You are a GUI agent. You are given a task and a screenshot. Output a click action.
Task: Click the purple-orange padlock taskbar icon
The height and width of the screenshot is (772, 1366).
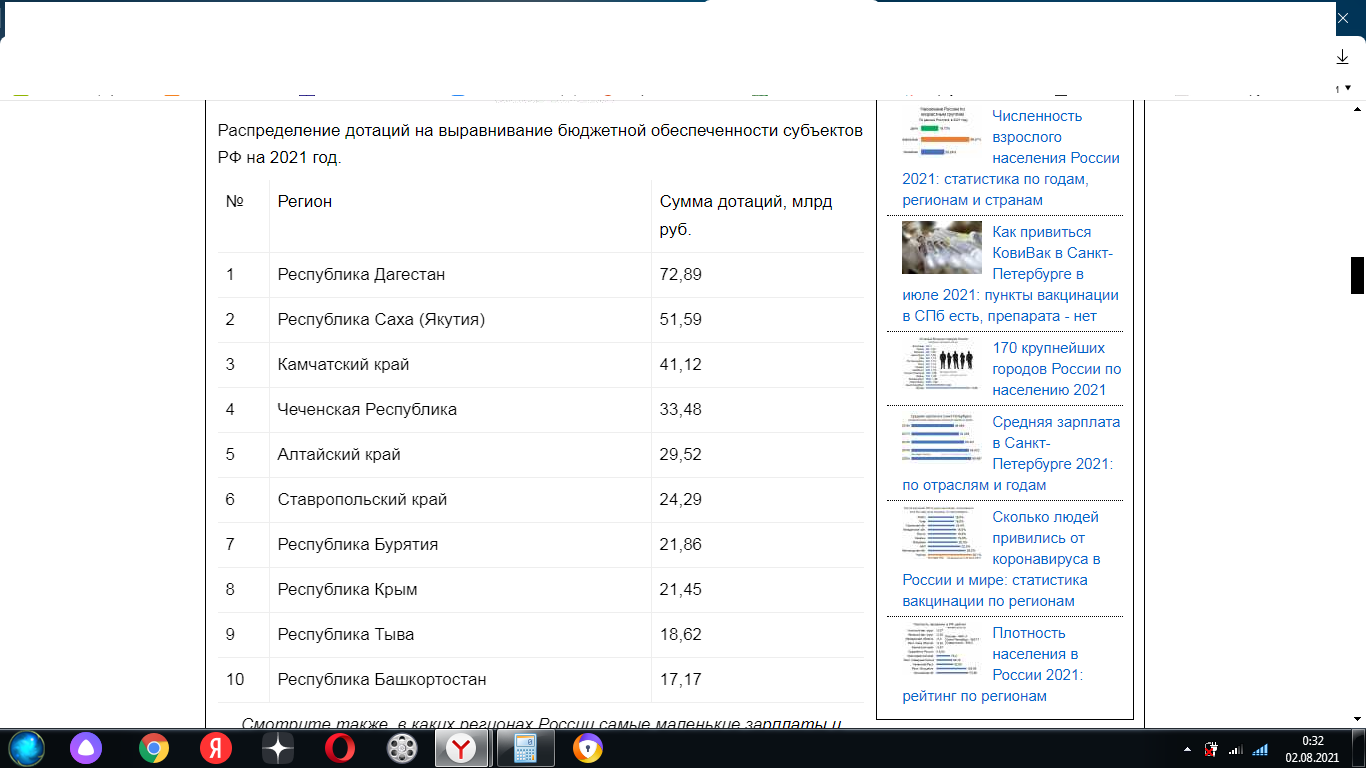pos(588,748)
